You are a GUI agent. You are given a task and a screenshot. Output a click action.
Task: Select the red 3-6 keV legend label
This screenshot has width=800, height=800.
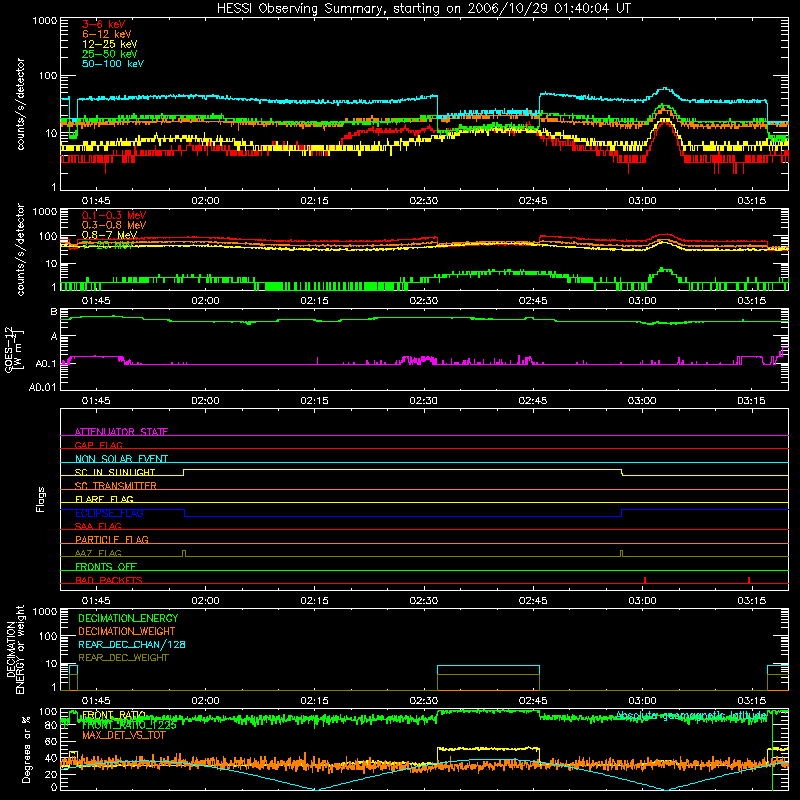point(103,24)
